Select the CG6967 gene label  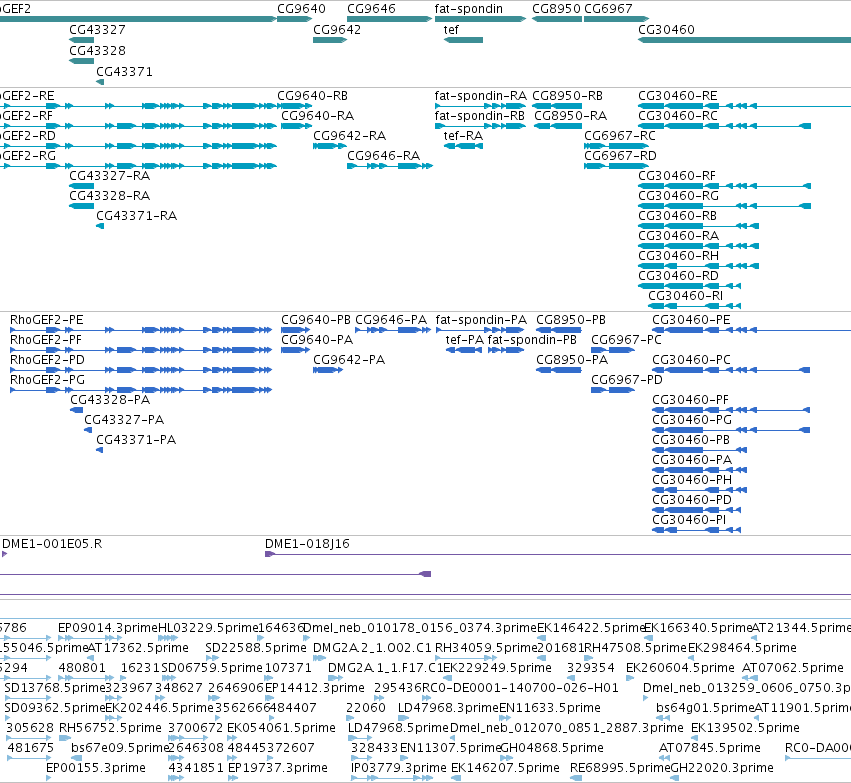click(x=608, y=9)
